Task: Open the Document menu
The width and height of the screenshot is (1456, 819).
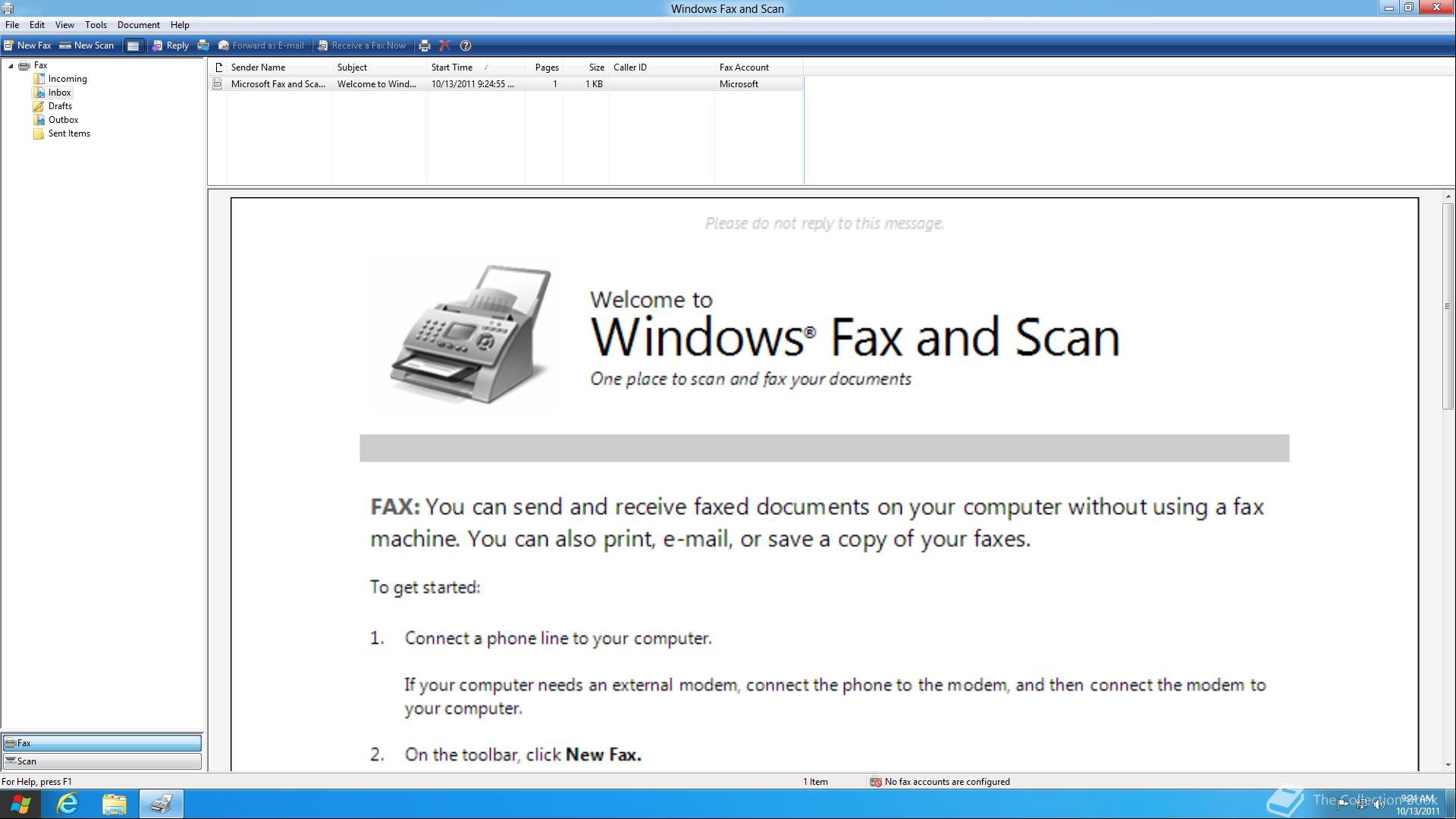Action: [138, 25]
